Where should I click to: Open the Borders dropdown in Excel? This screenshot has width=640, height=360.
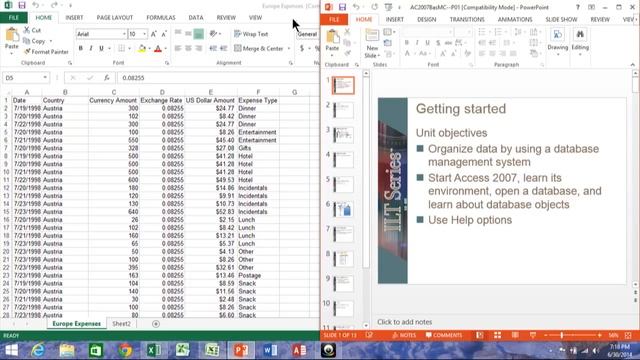coord(129,49)
